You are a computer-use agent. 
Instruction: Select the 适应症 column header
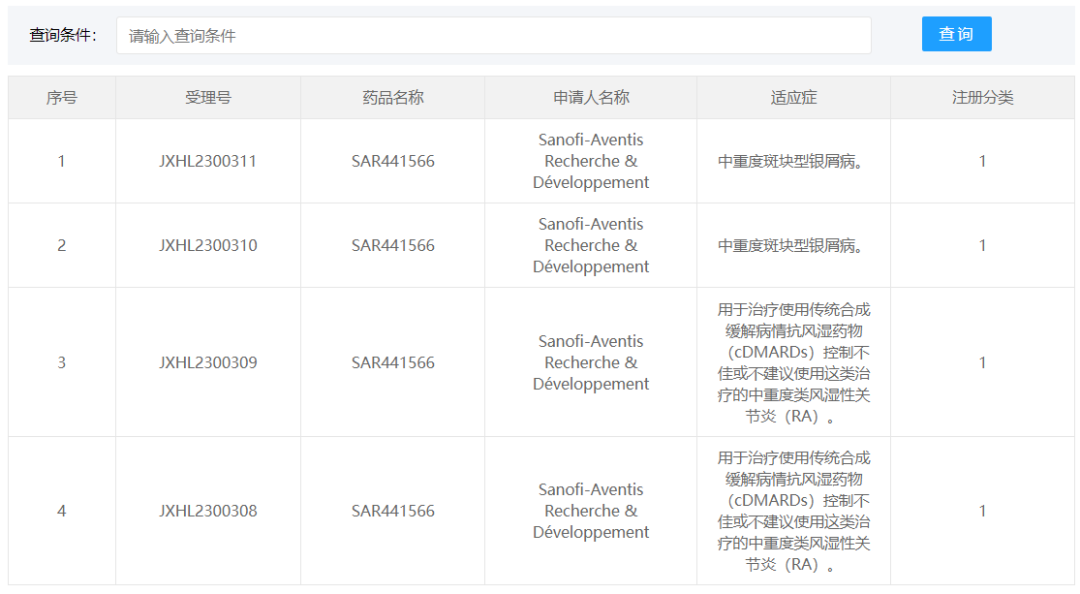pyautogui.click(x=794, y=98)
